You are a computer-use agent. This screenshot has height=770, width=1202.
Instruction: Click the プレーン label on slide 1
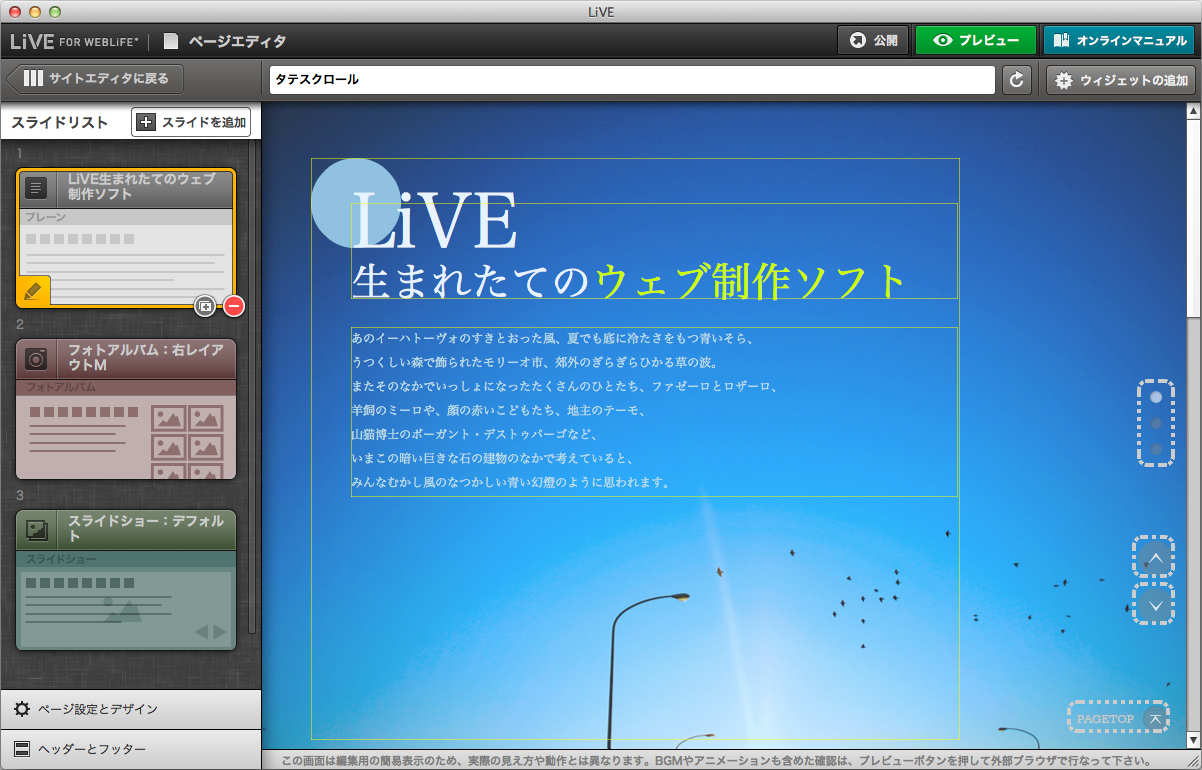[x=46, y=217]
